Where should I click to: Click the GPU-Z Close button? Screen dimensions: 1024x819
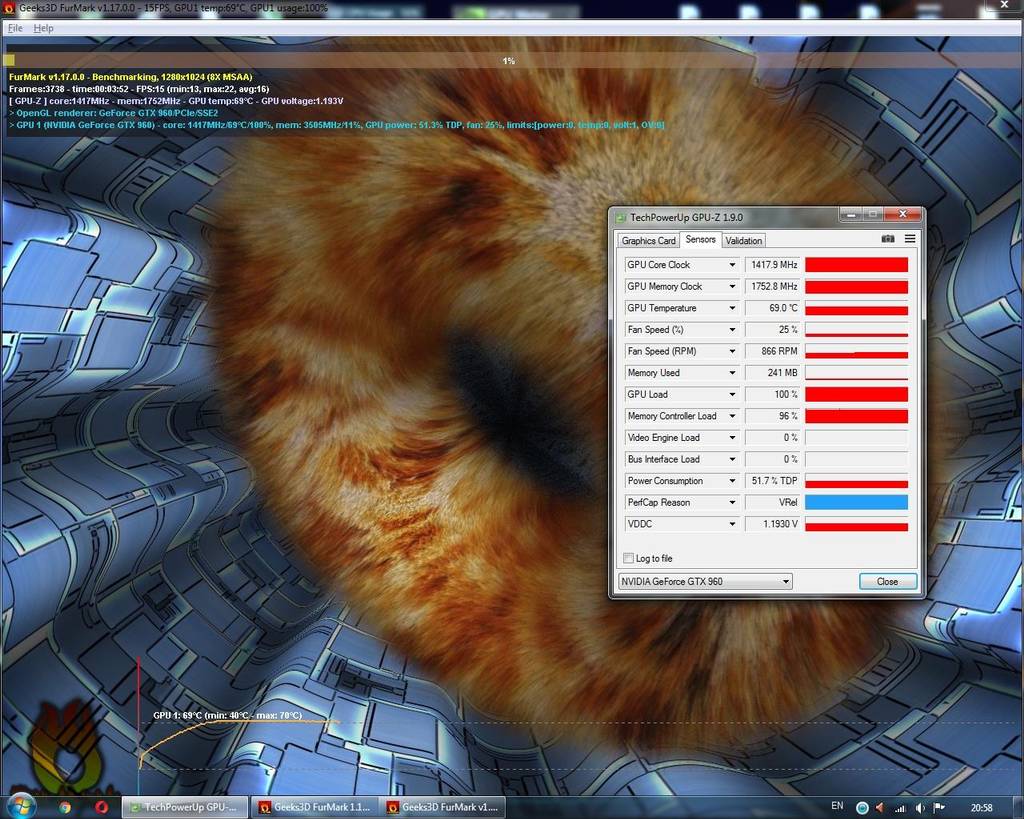point(888,581)
